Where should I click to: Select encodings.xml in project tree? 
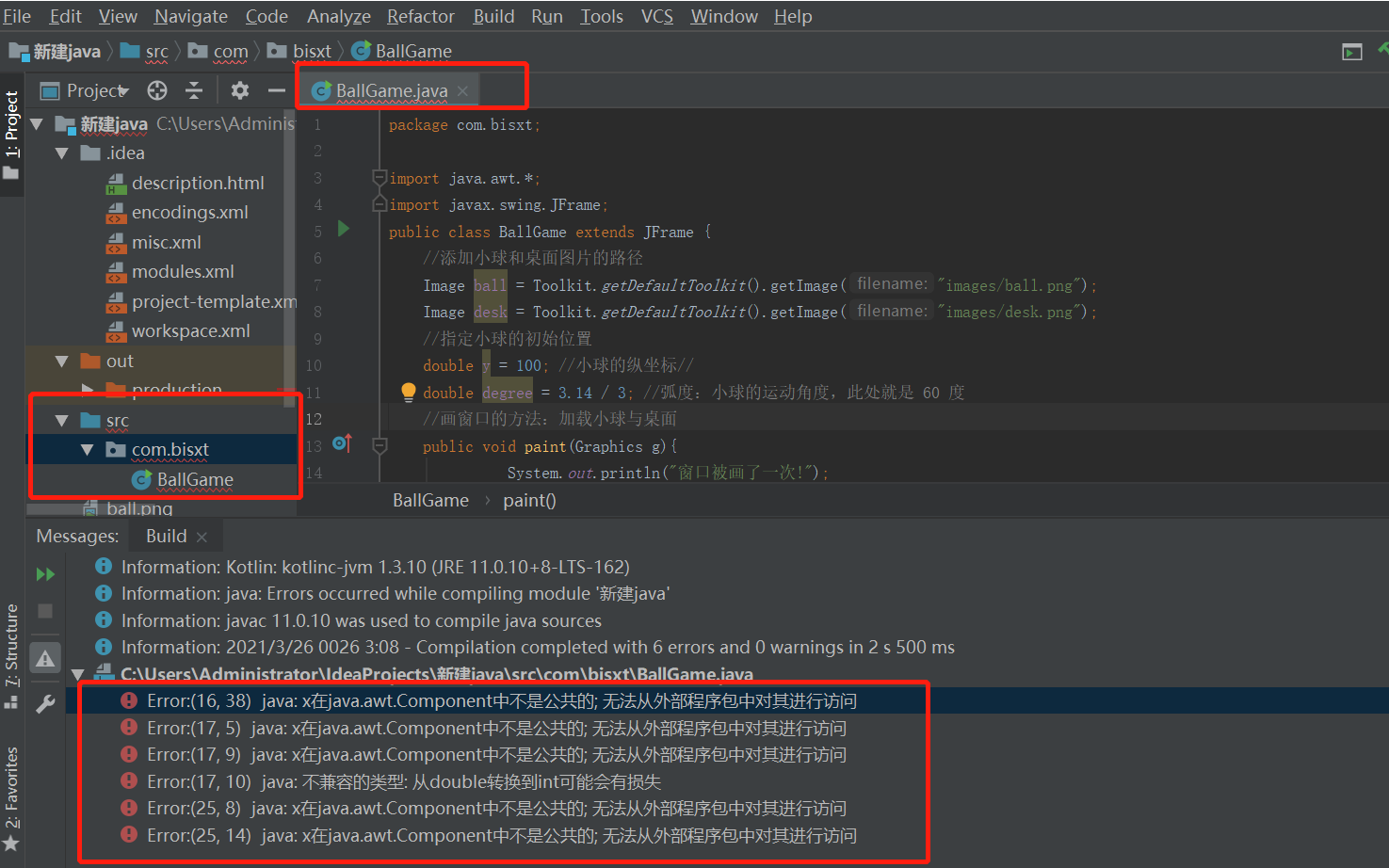[x=177, y=212]
